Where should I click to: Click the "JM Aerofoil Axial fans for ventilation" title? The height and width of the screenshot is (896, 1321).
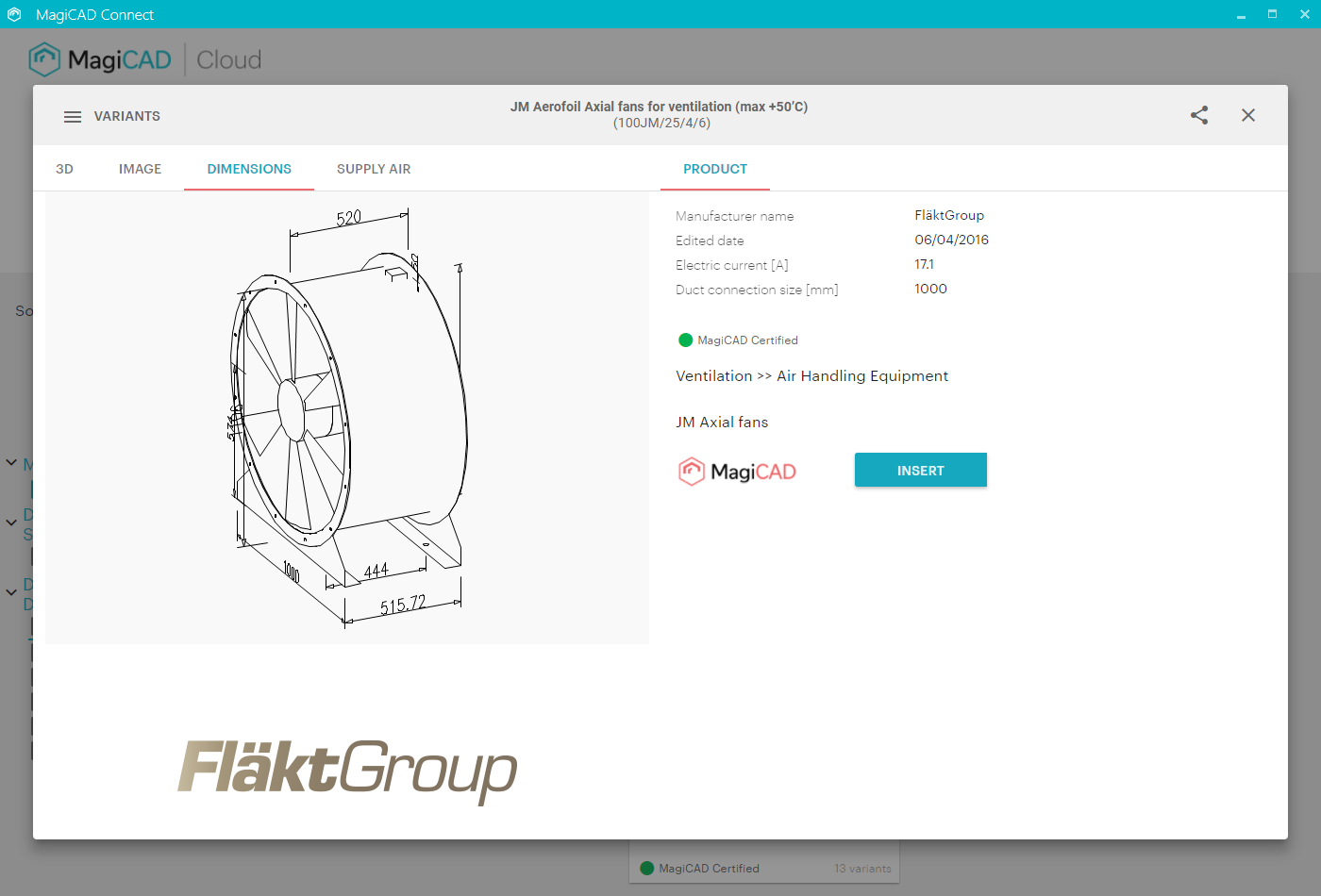click(659, 107)
